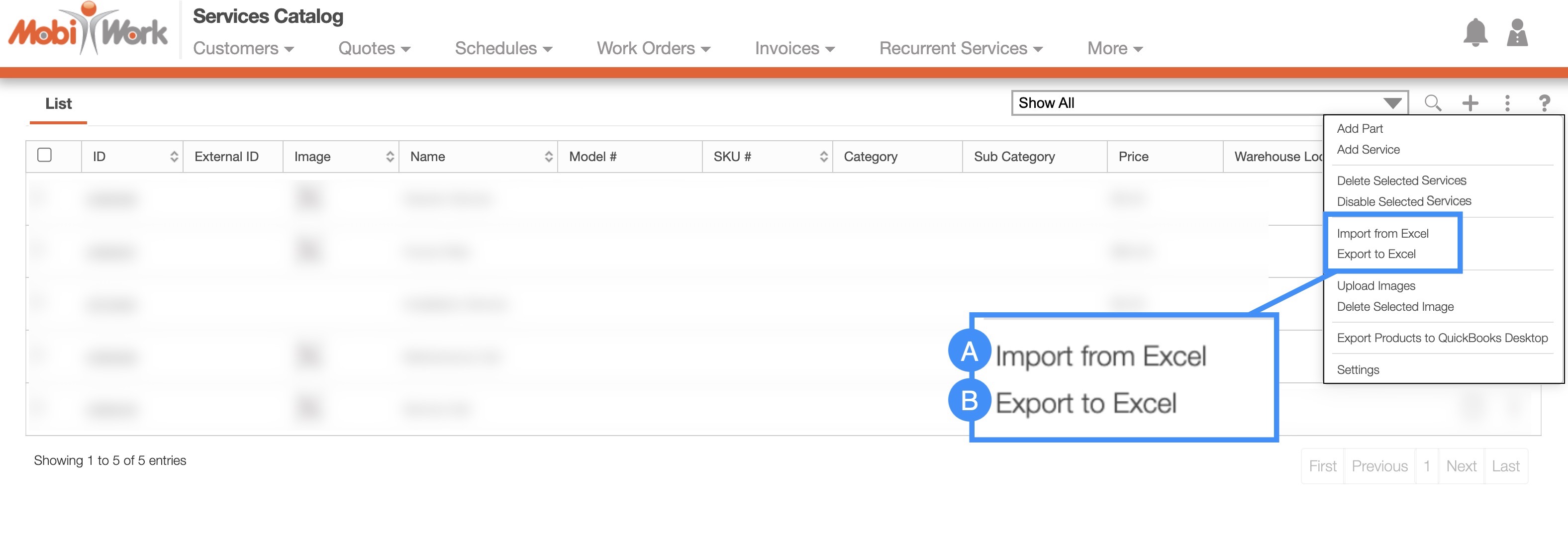Click the notification bell icon

click(x=1475, y=33)
